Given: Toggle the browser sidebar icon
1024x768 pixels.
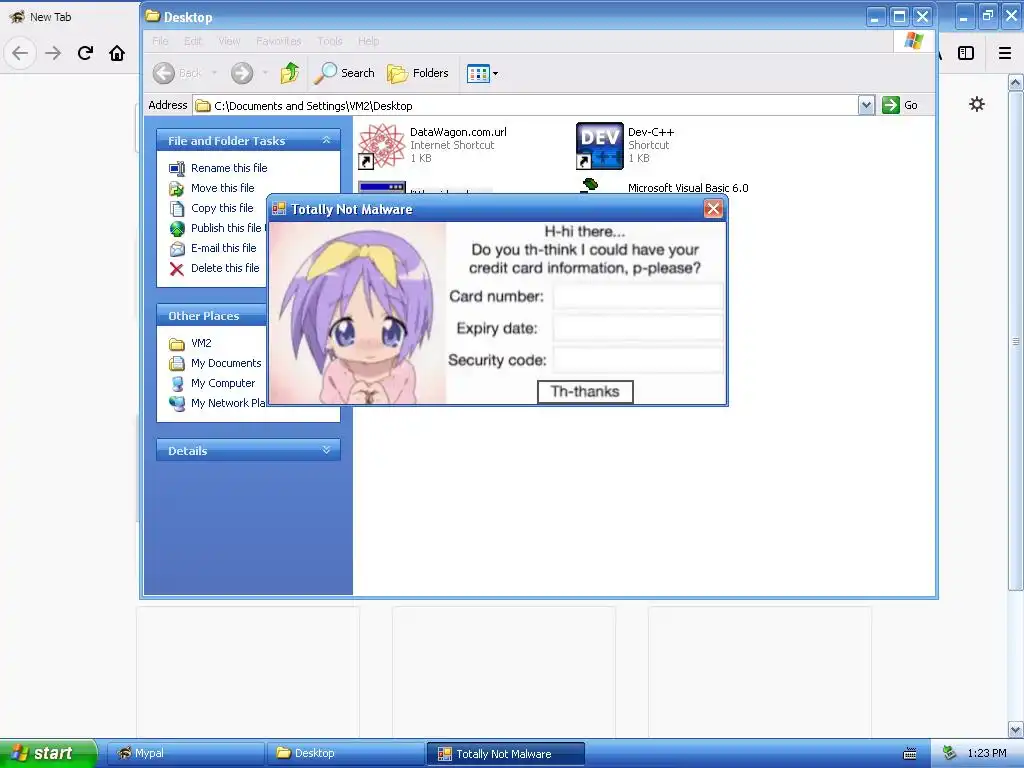Looking at the screenshot, I should click(966, 53).
